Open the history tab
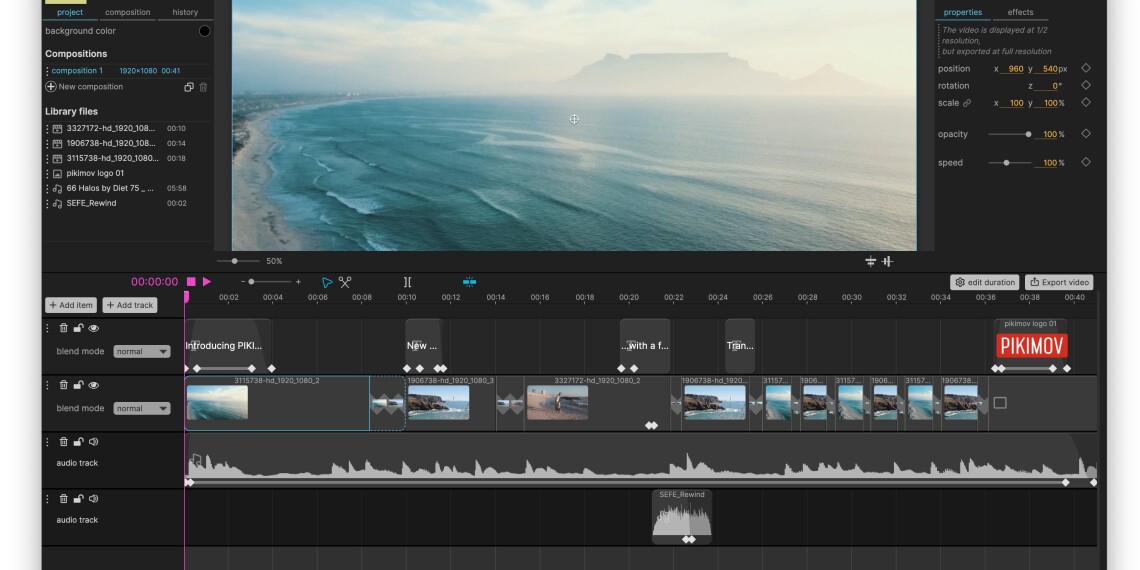The image size is (1140, 570). (x=185, y=12)
